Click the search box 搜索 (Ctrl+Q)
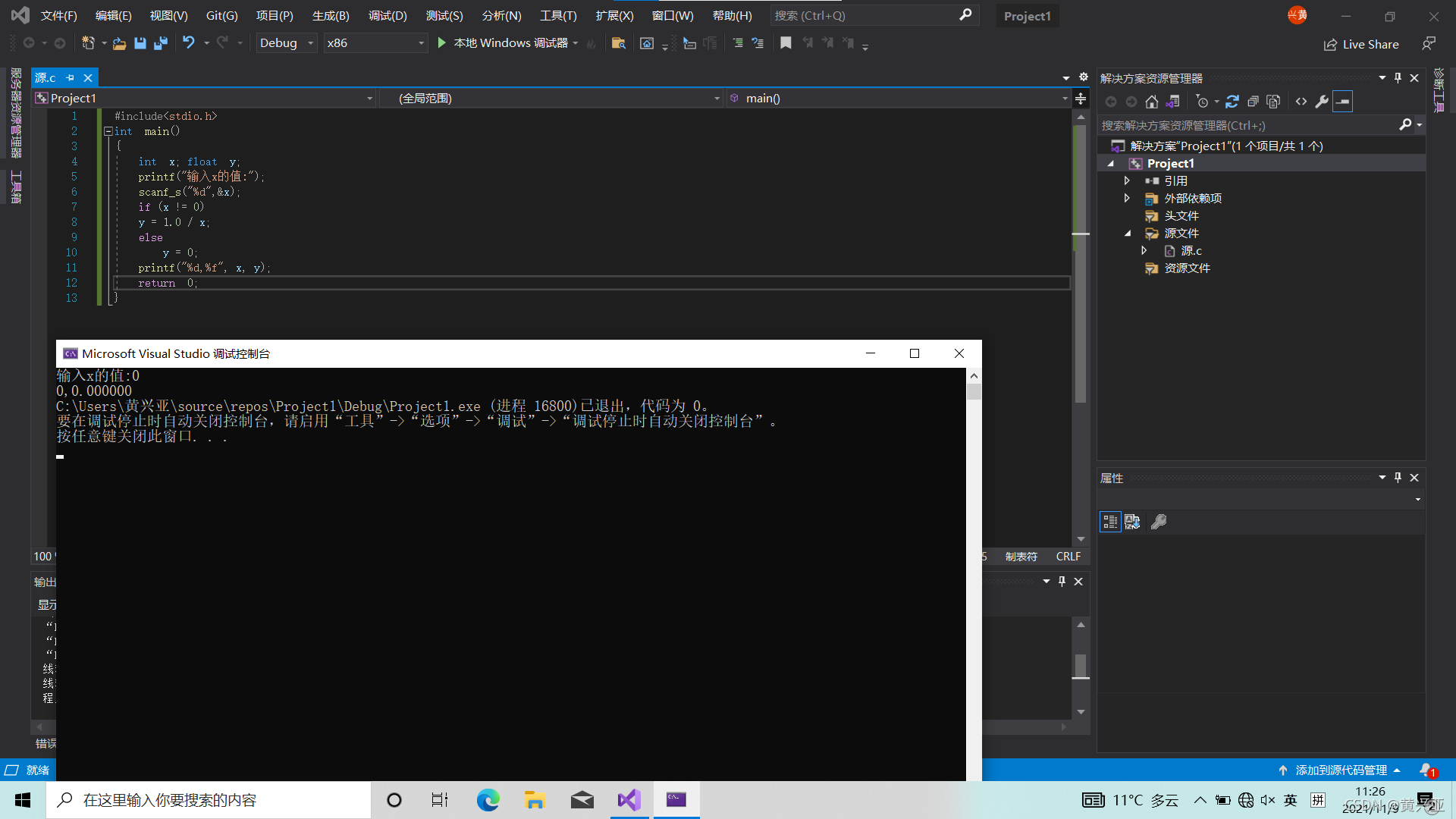1456x819 pixels. pyautogui.click(x=874, y=16)
